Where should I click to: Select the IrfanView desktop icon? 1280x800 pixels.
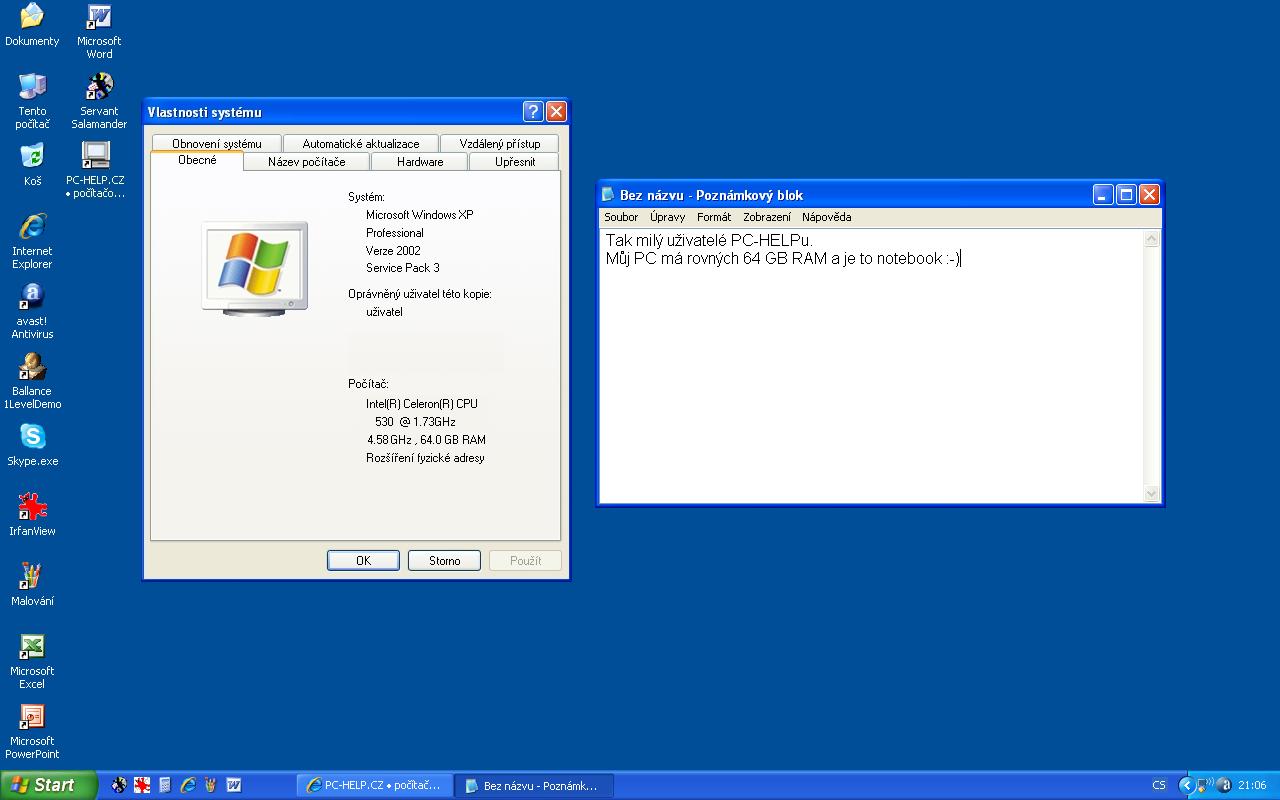coord(32,516)
